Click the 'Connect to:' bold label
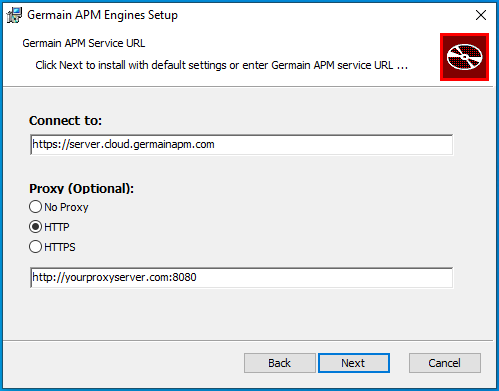 coord(65,121)
